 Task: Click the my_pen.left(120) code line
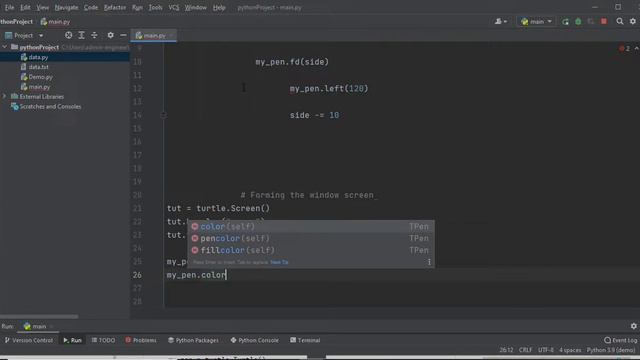(329, 89)
